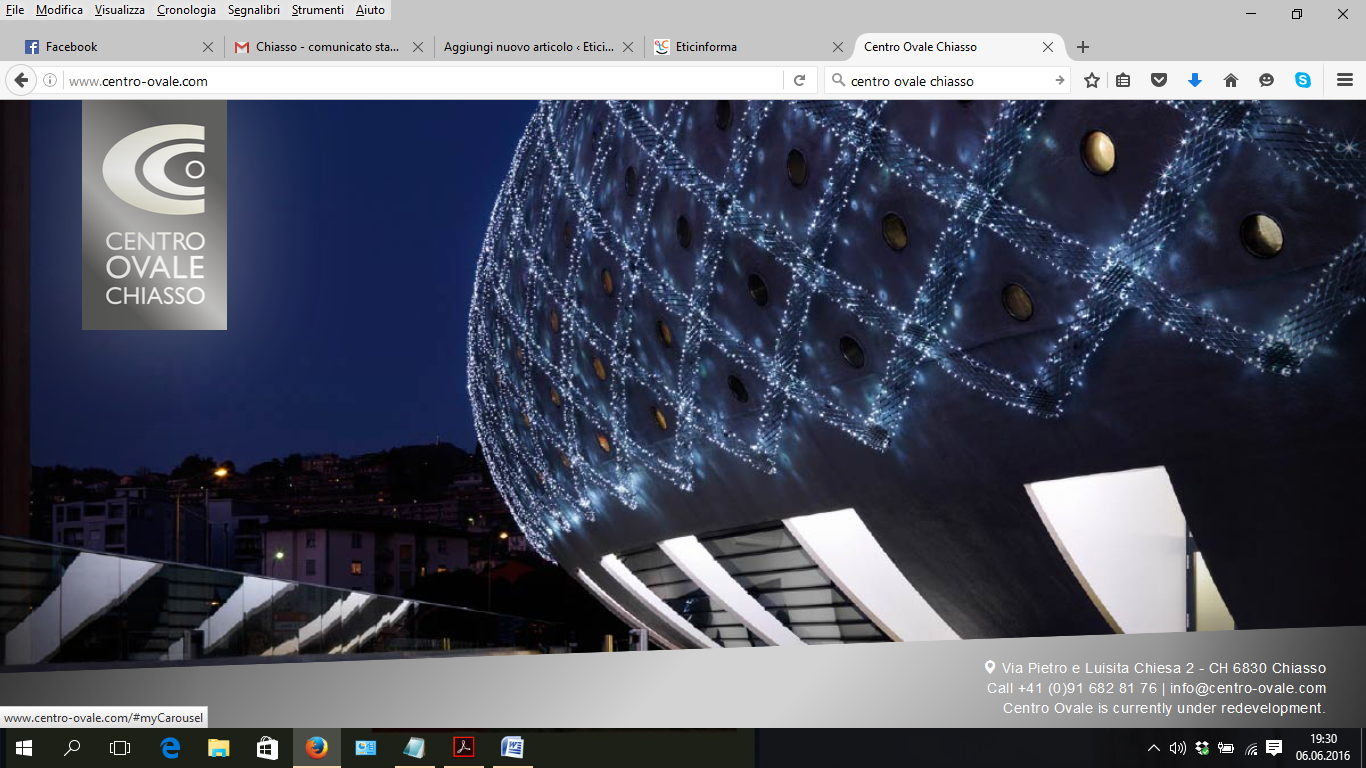Open the Action Center notifications icon

[1274, 748]
